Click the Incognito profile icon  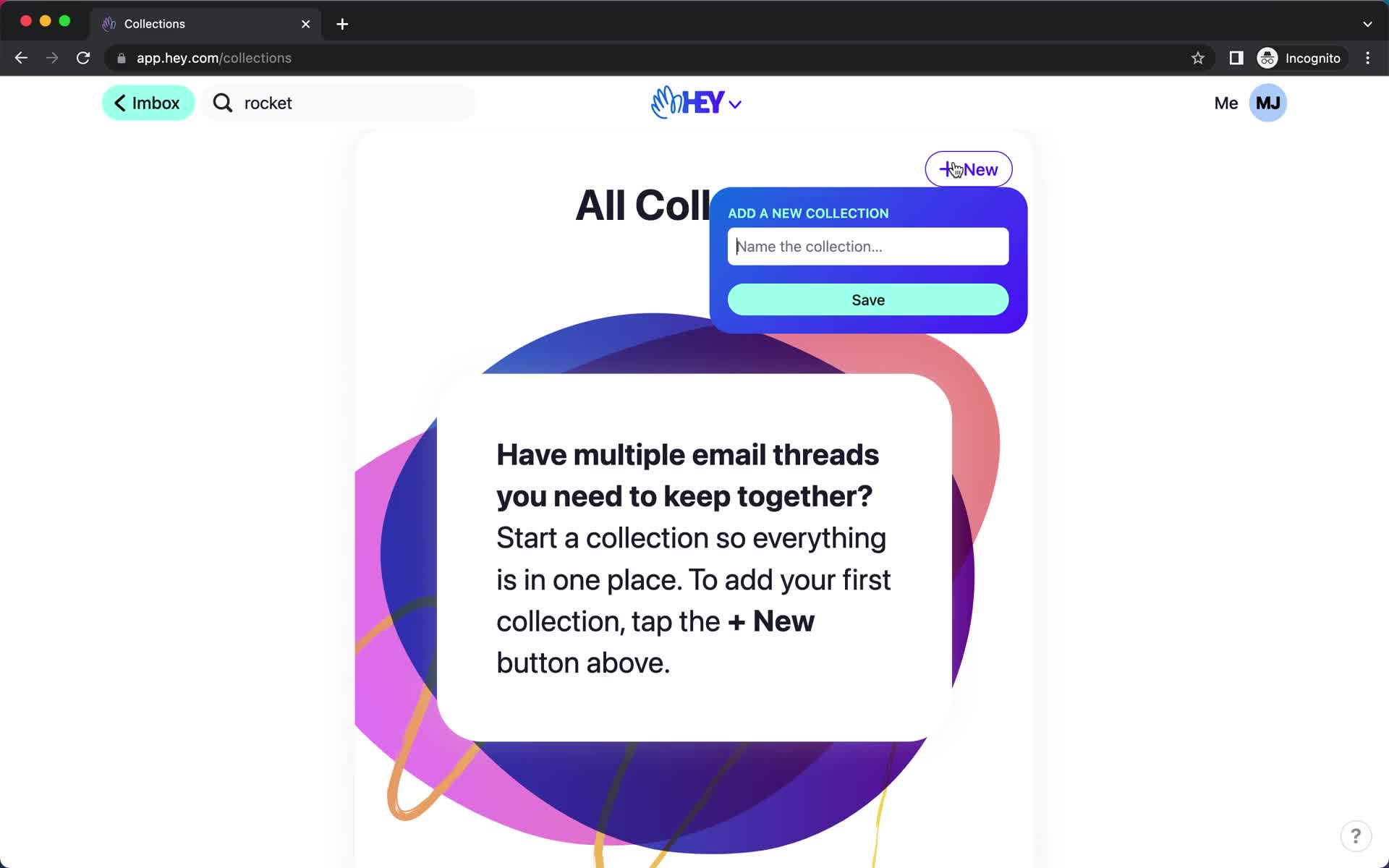(1267, 57)
